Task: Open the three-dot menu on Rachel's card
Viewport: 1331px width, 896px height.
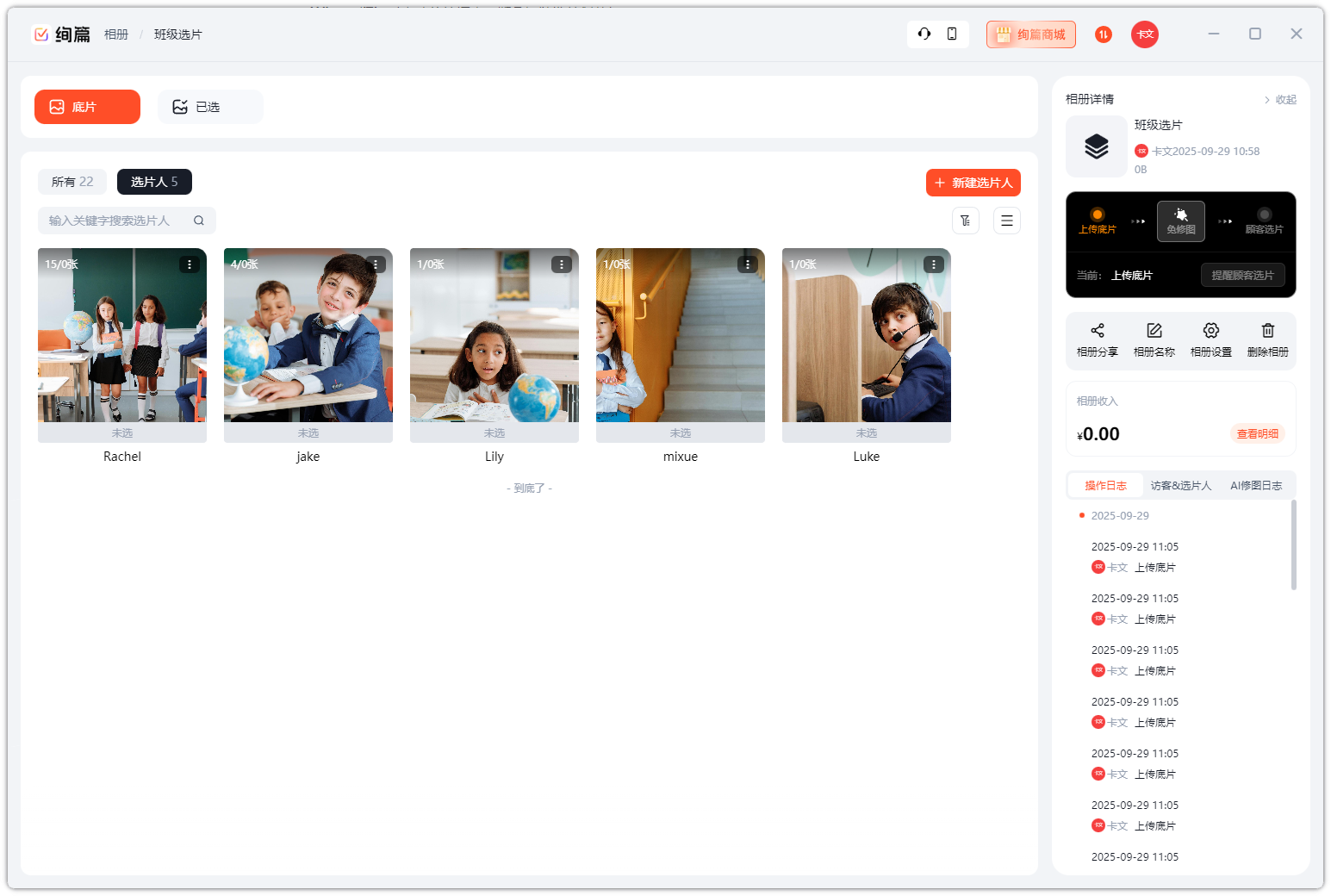Action: click(190, 264)
